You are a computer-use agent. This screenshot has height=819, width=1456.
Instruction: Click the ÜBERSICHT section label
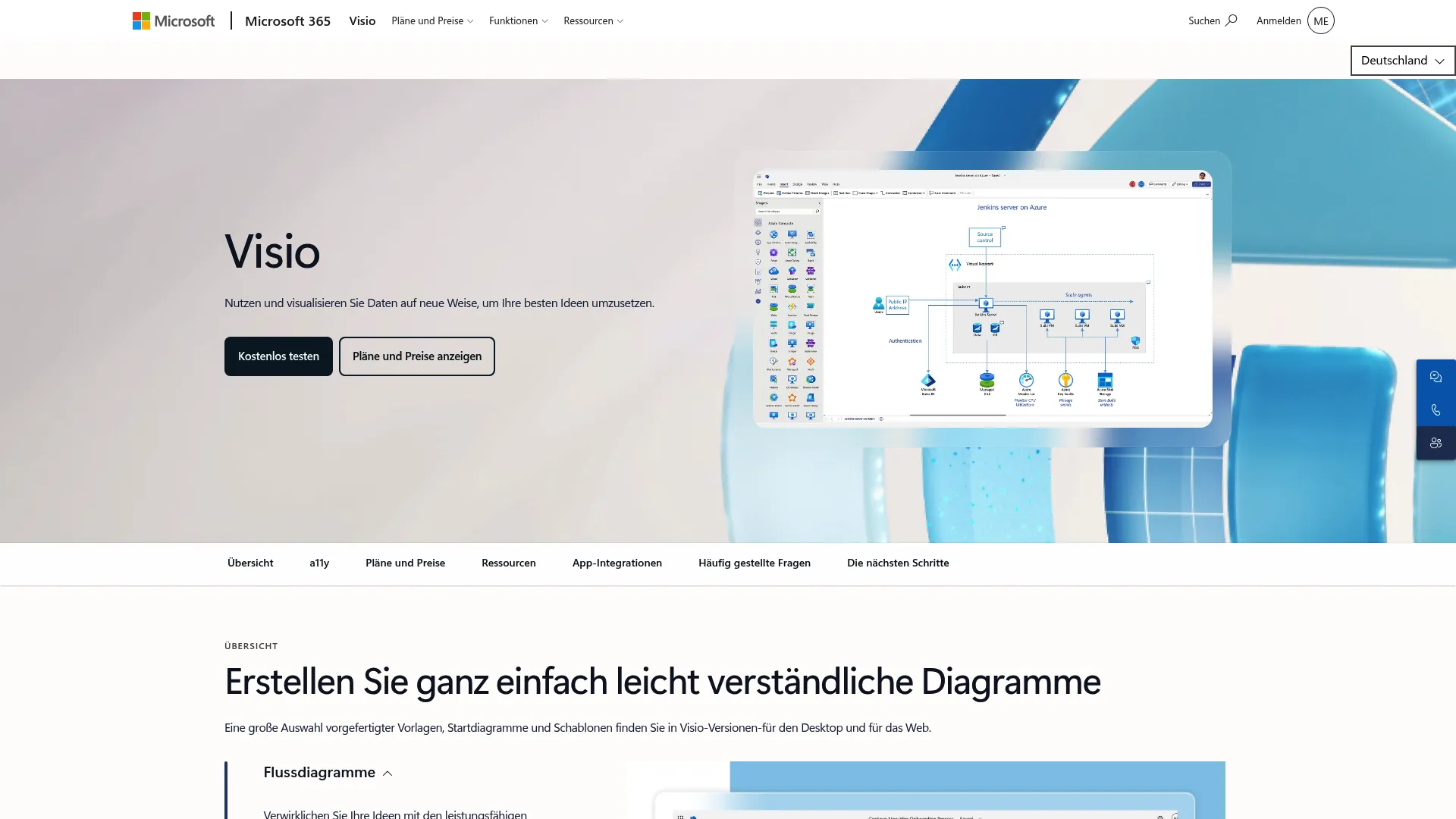coord(251,646)
